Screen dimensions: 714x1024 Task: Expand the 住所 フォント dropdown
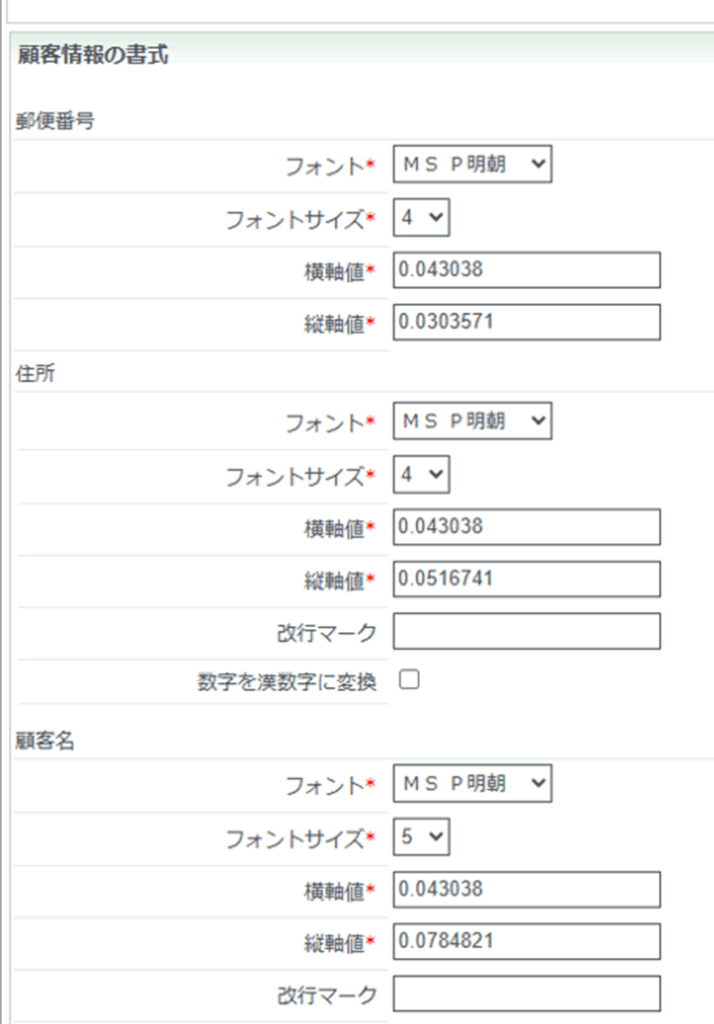472,422
